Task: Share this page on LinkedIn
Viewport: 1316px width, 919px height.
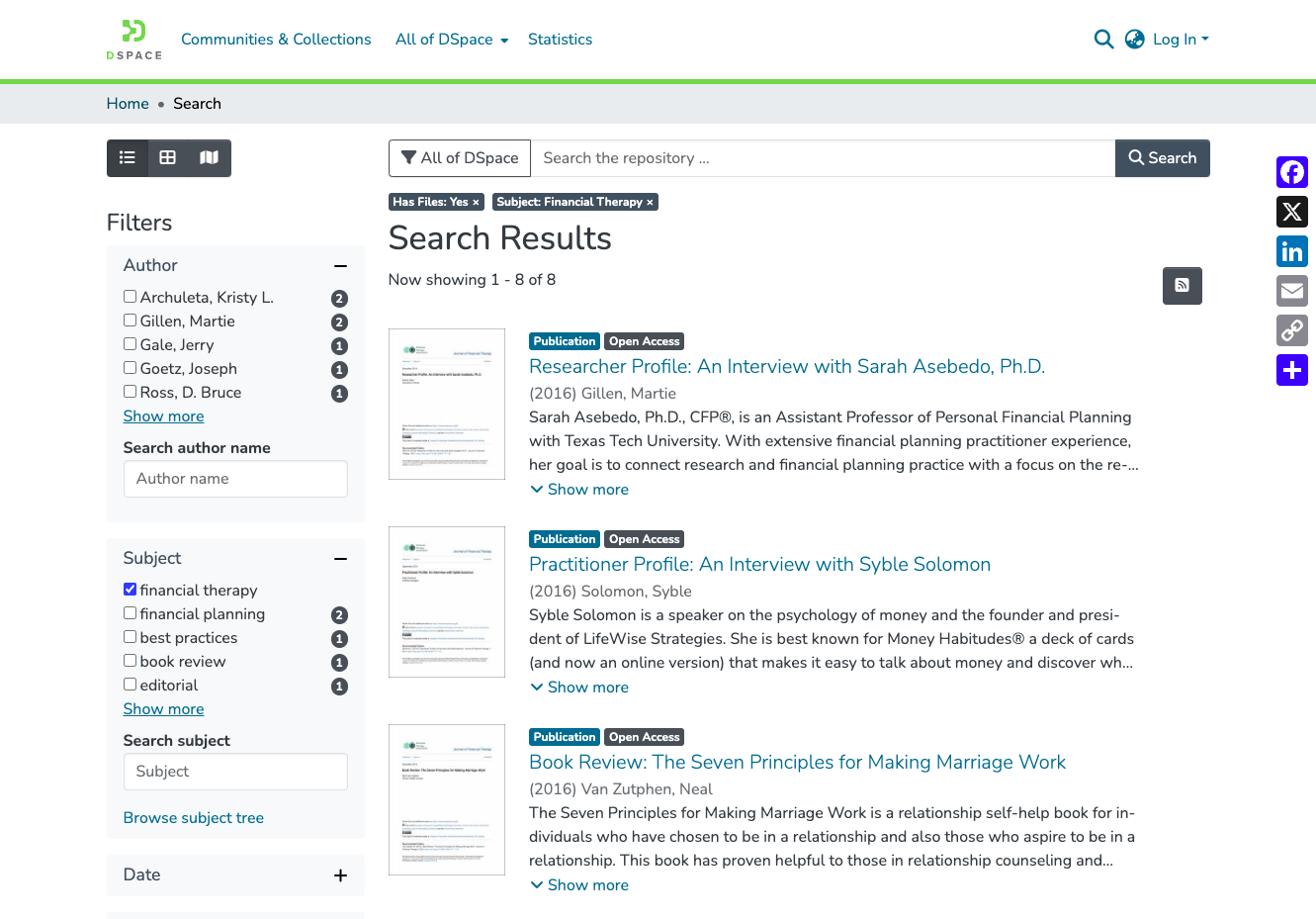Action: 1292,251
